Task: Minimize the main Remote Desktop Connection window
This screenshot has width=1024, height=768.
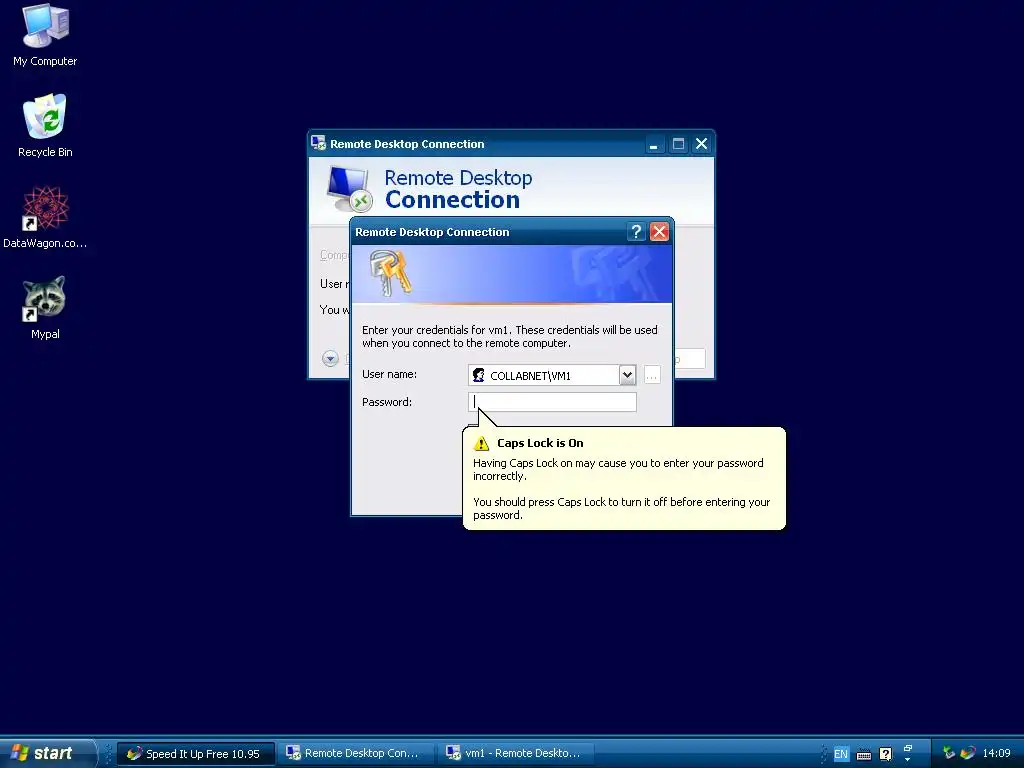Action: [x=654, y=144]
